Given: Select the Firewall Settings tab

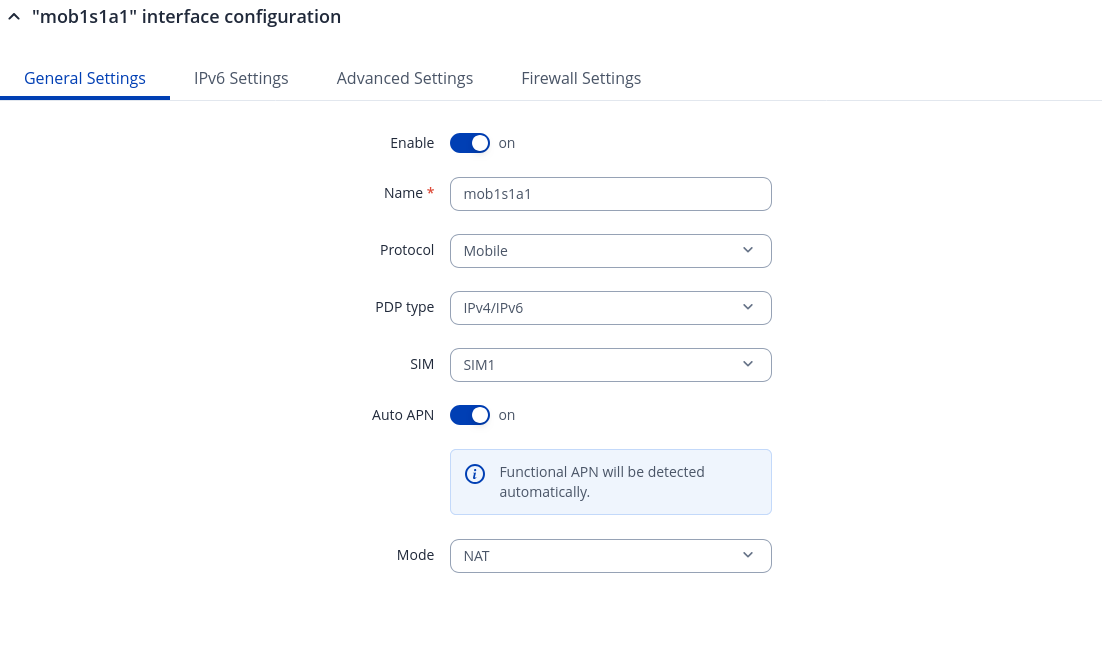Looking at the screenshot, I should pyautogui.click(x=581, y=78).
